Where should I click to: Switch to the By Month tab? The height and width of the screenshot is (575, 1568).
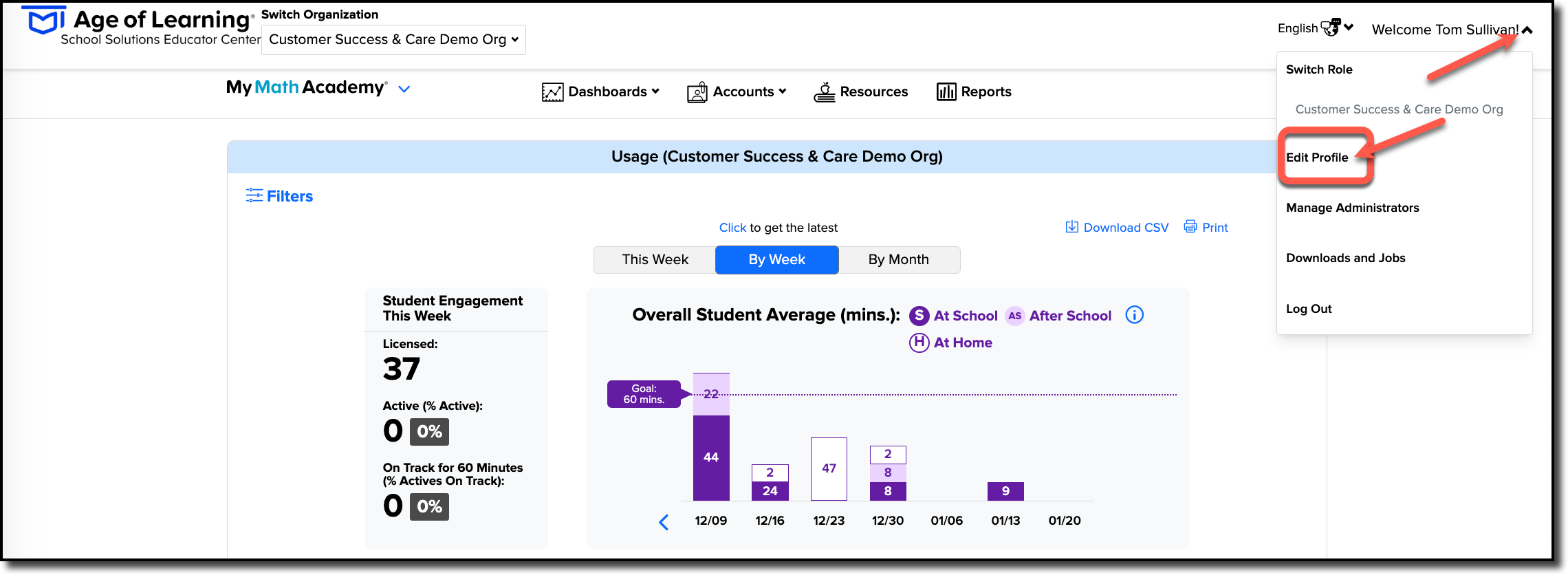(899, 259)
